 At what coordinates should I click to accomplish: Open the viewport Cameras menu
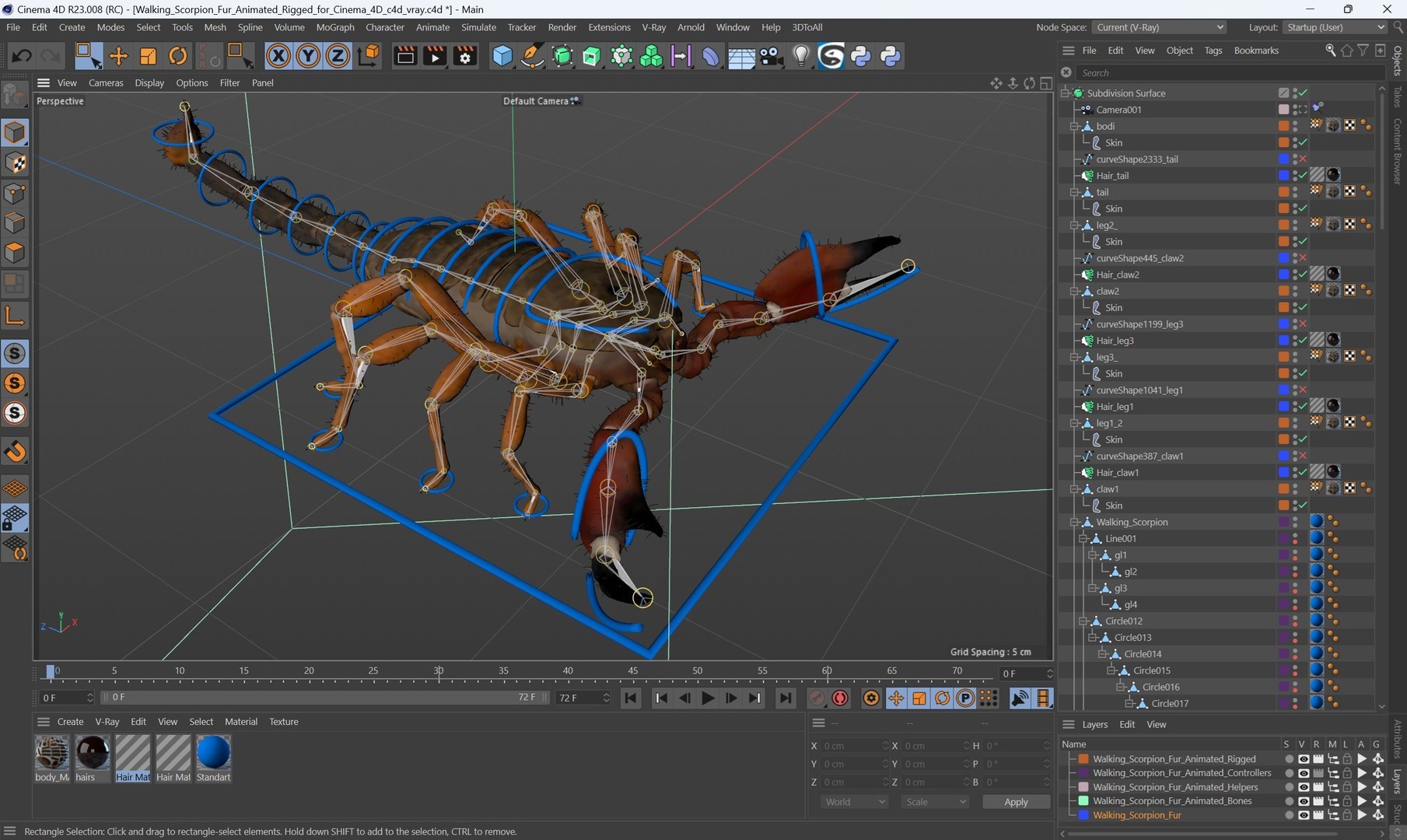[x=106, y=82]
